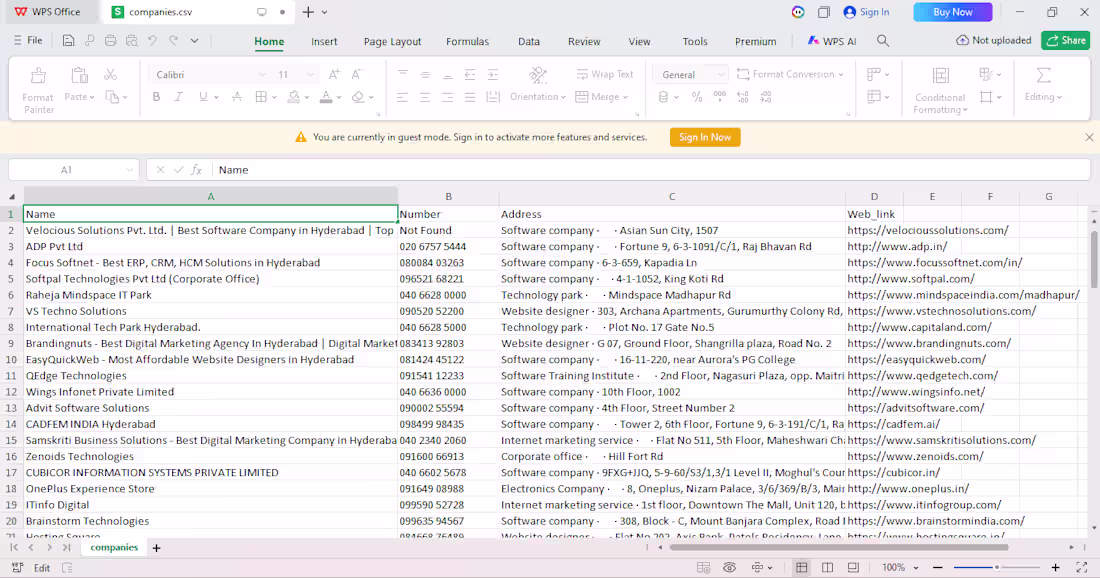Go to first sheet navigation arrow

tap(14, 547)
